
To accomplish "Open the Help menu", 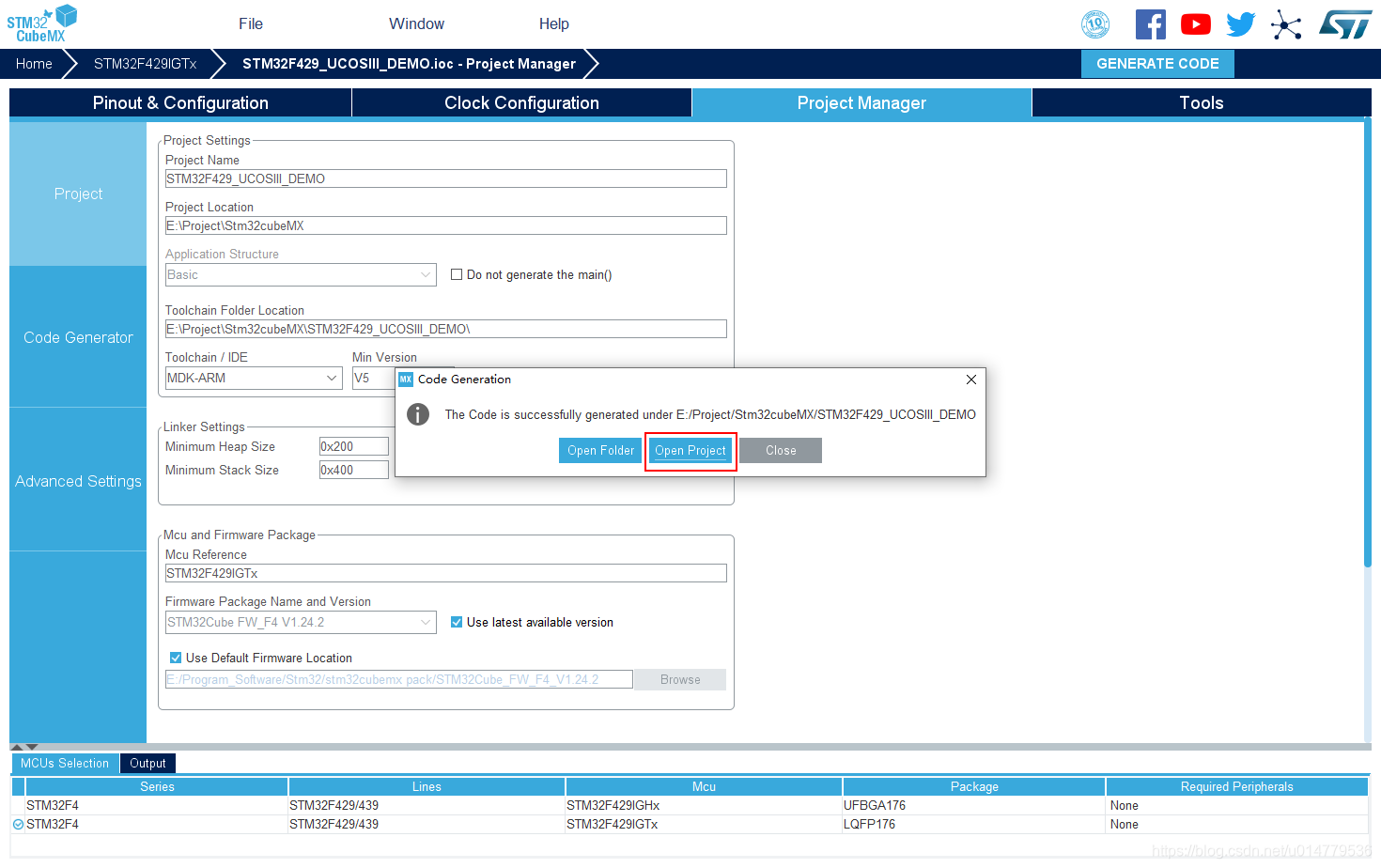I will (554, 23).
